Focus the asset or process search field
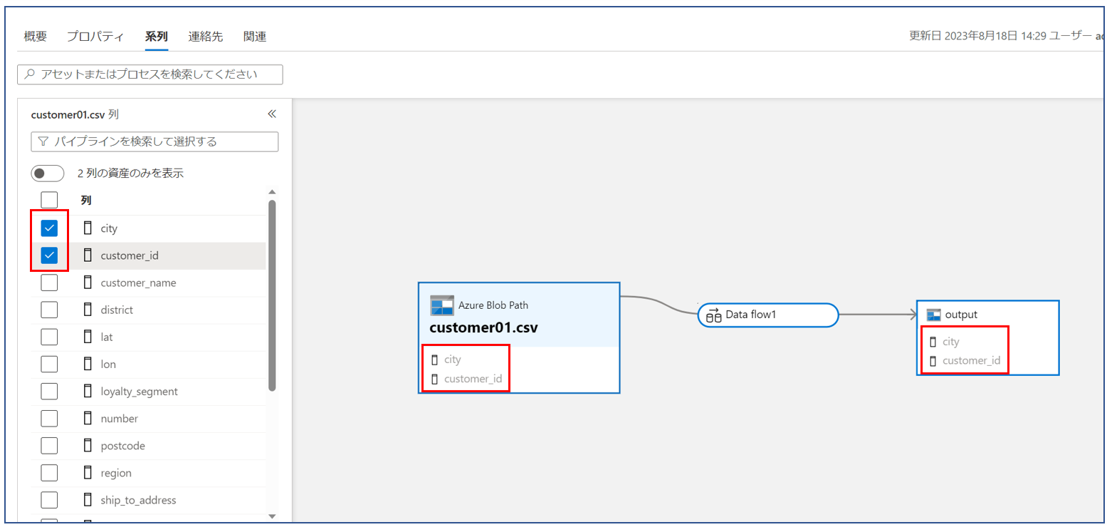 (155, 74)
